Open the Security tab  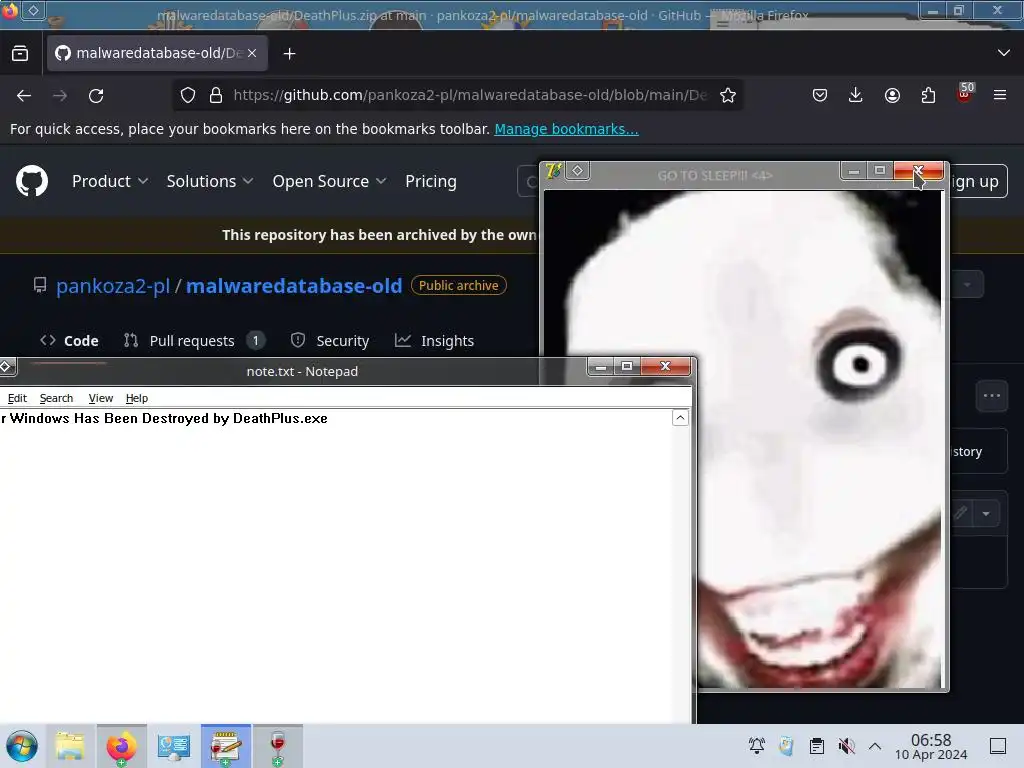coord(330,340)
